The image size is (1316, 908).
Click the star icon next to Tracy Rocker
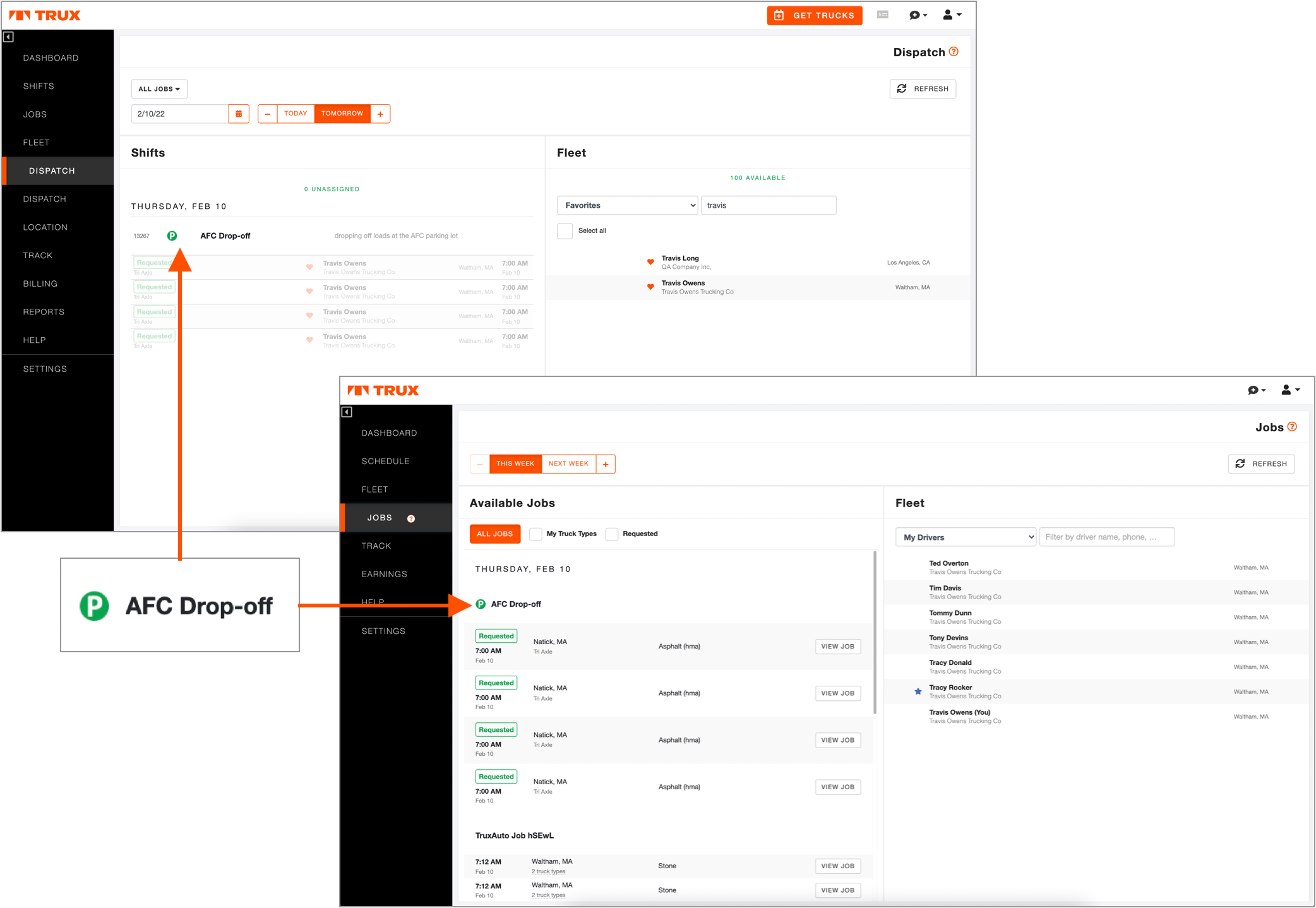tap(918, 691)
